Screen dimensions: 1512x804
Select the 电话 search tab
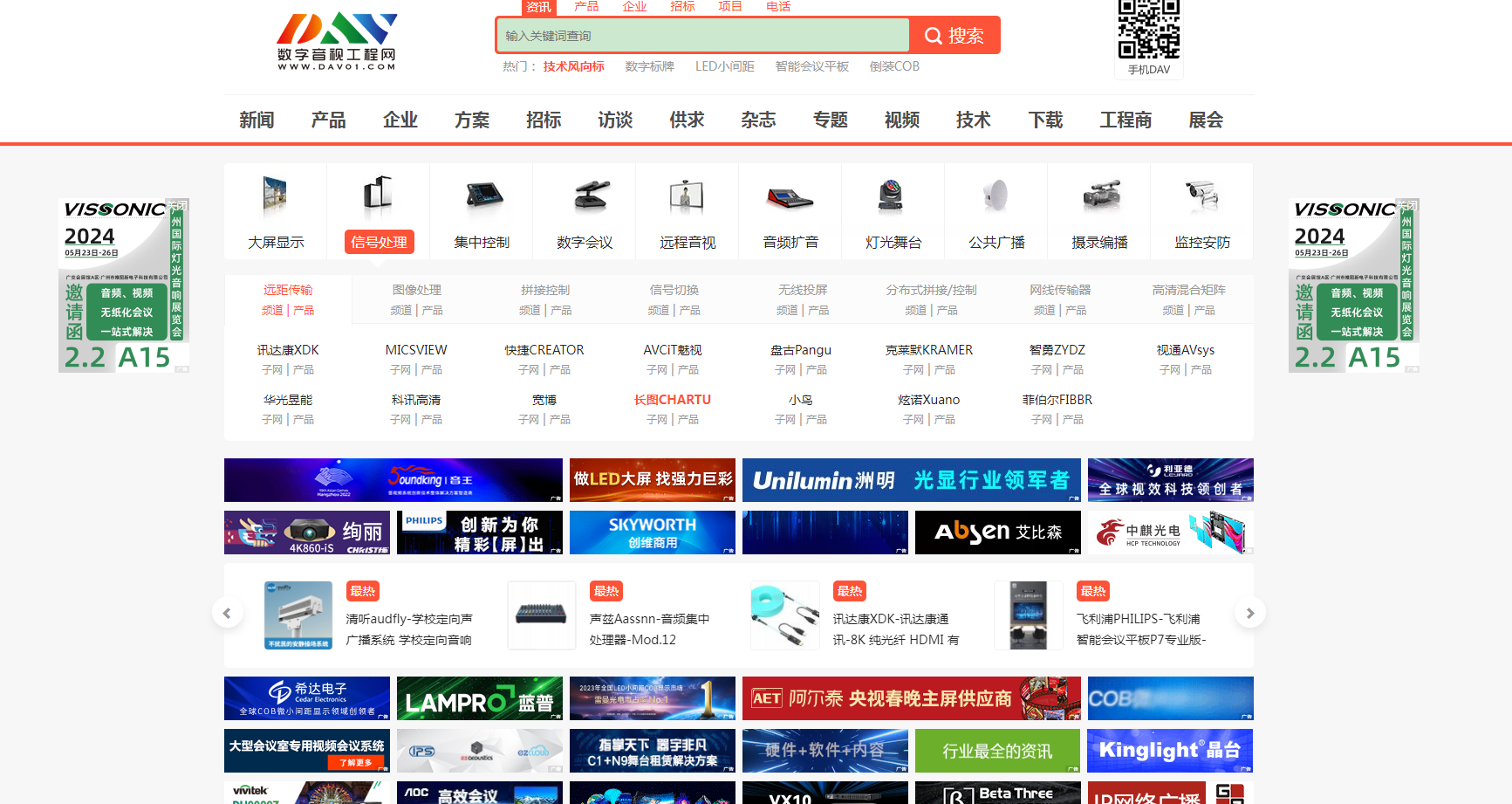click(778, 7)
